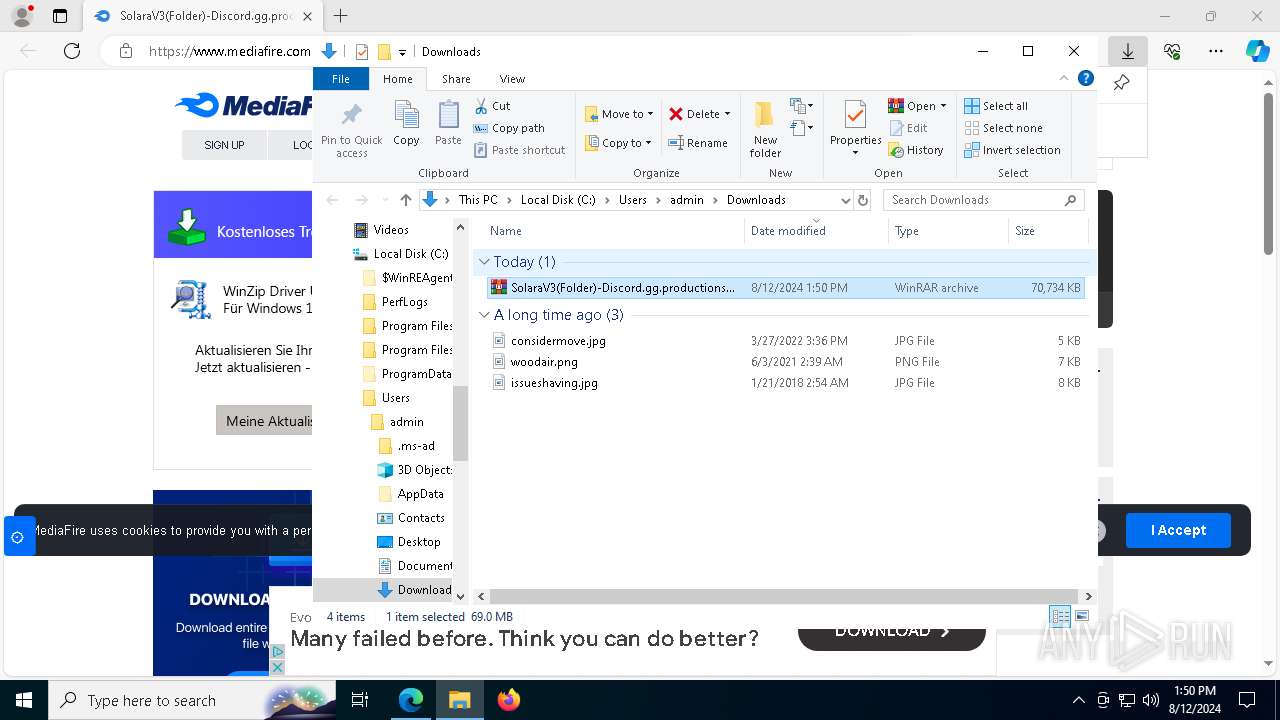Collapse the Today group
Viewport: 1280px width, 720px height.
484,262
